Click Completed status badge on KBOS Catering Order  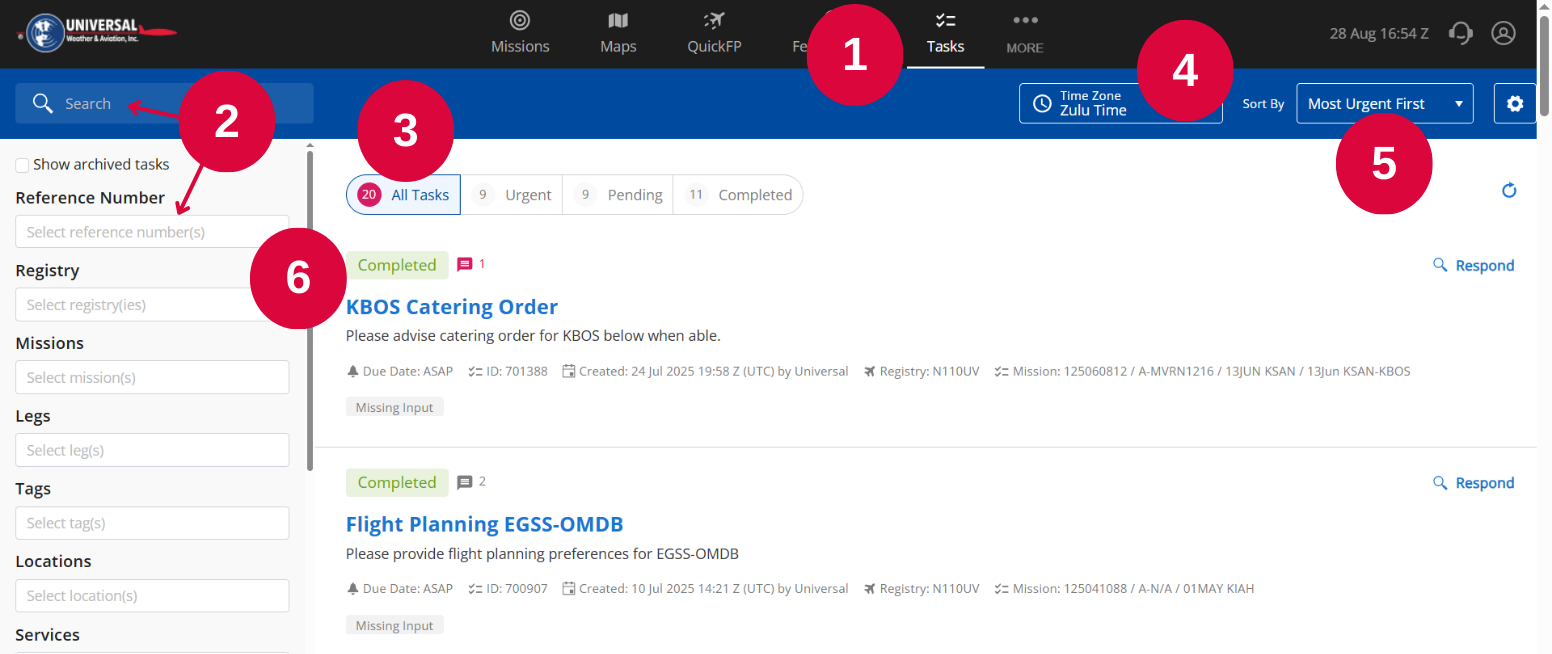[397, 265]
